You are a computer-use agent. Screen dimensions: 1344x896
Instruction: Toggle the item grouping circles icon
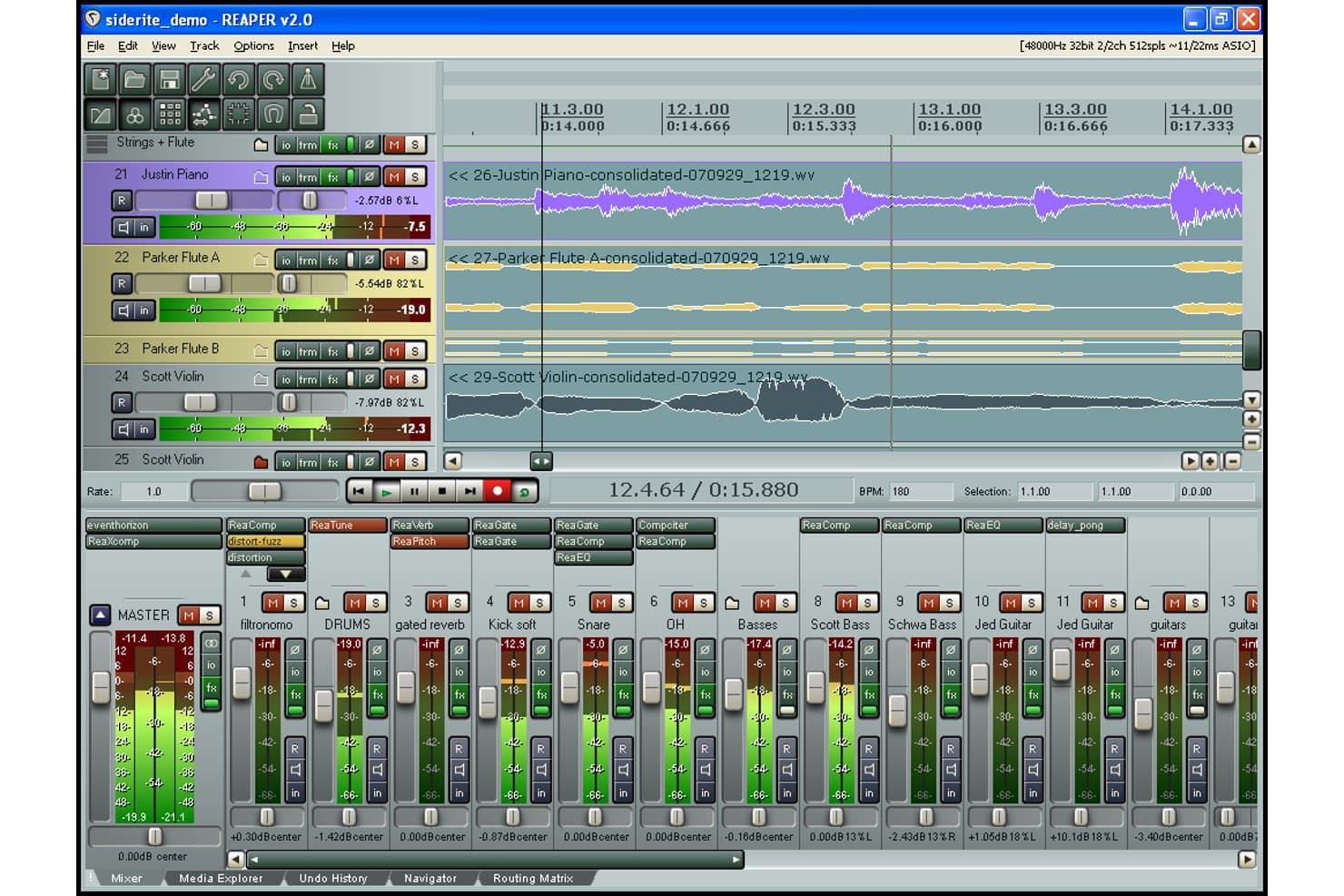tap(135, 114)
